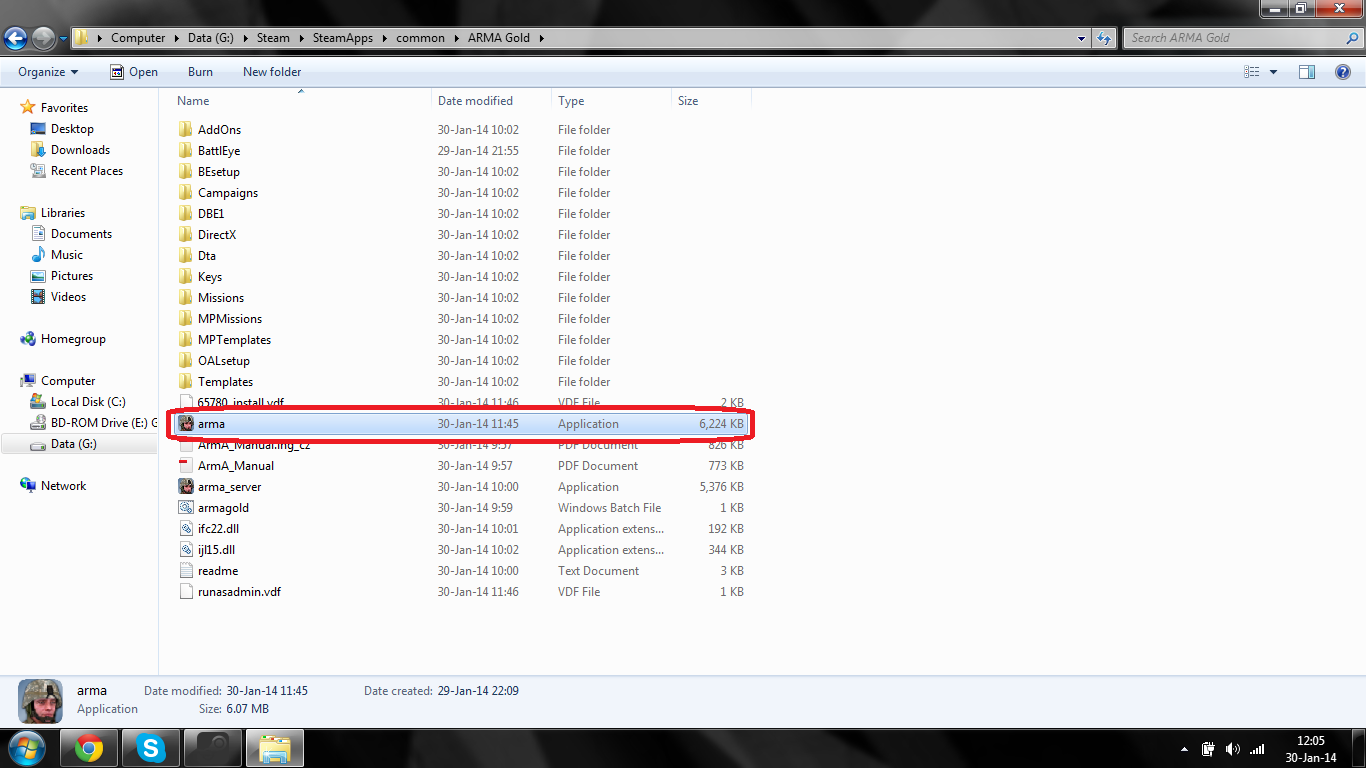Expand the ARMA Gold breadcrumb arrow
Viewport: 1366px width, 768px height.
[x=541, y=38]
